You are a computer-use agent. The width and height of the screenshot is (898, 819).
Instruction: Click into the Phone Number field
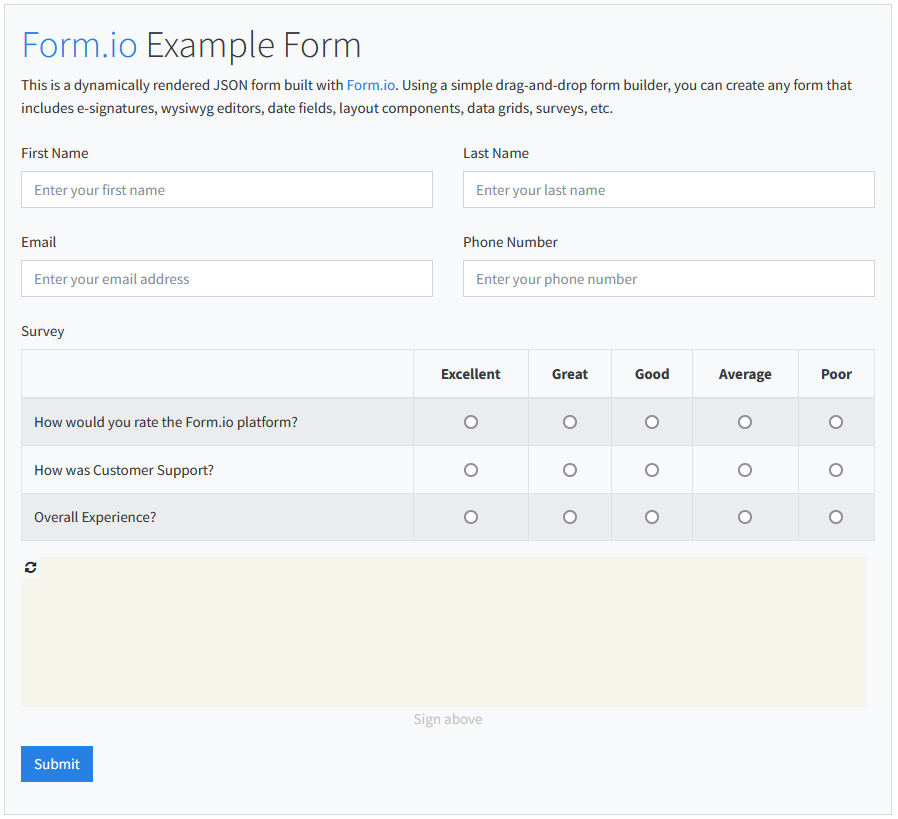668,278
